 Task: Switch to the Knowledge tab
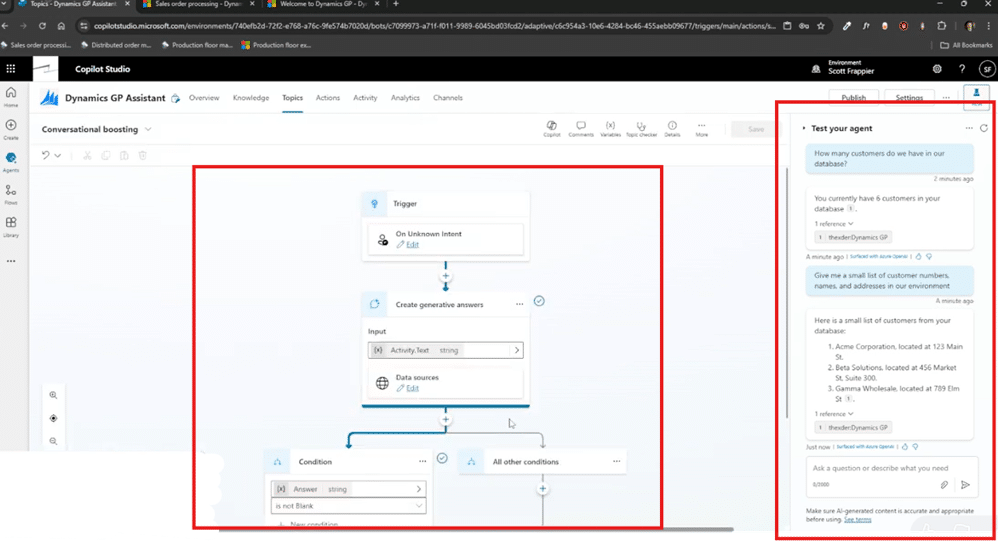251,98
